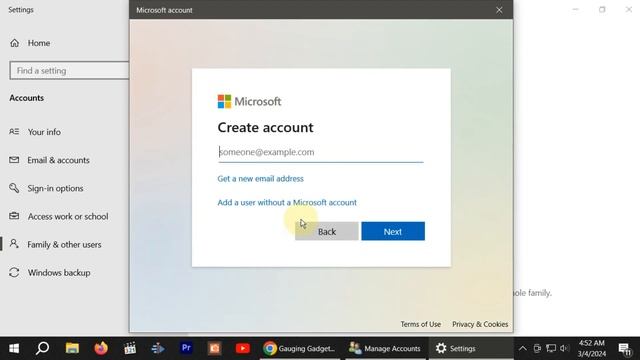The image size is (640, 360).
Task: Open the Windows Start menu
Action: click(x=14, y=348)
